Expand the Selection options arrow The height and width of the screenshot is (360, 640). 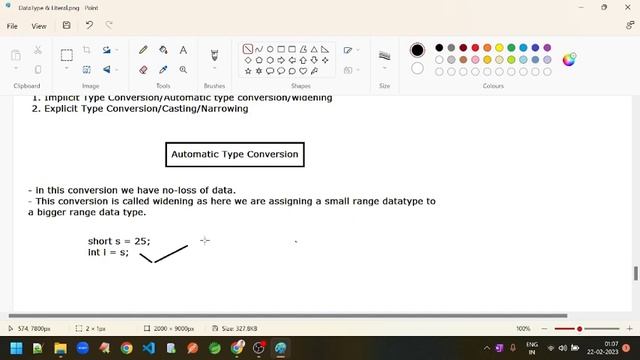click(x=67, y=68)
